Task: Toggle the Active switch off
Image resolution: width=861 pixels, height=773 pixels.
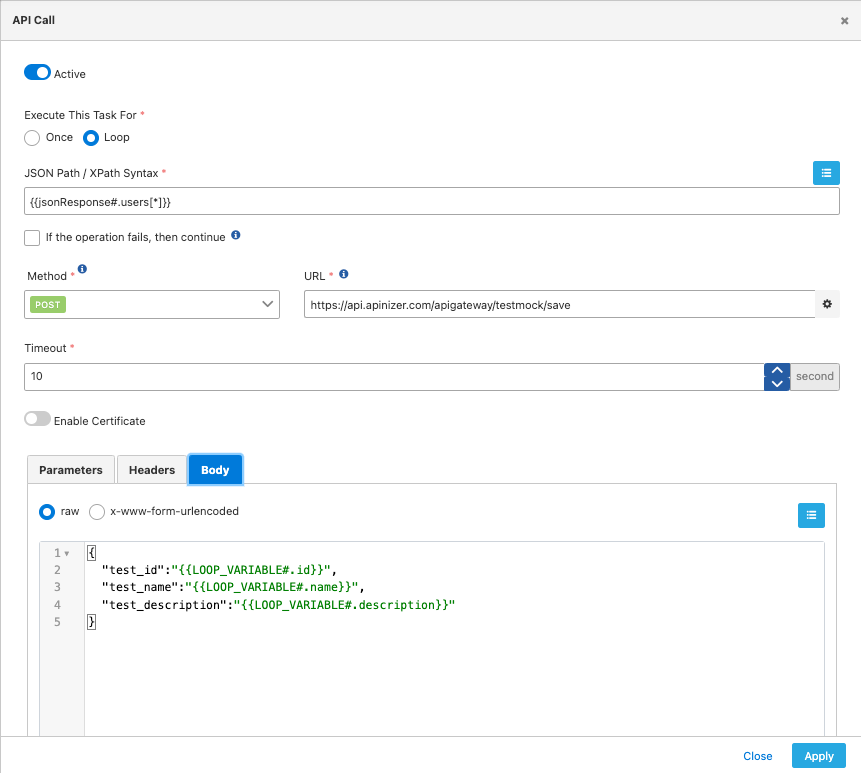Action: 37,73
